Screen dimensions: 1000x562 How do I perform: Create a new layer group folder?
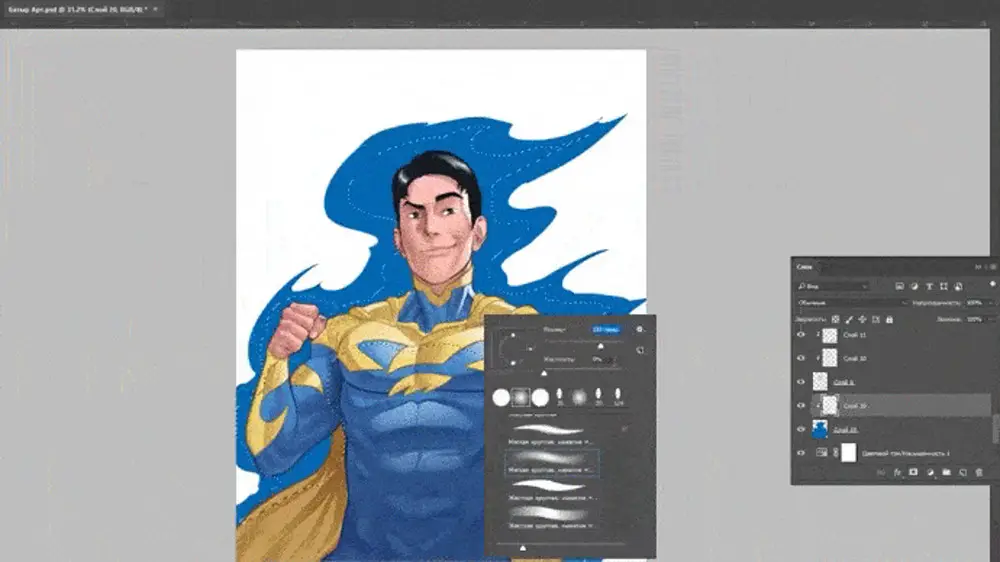coord(946,471)
